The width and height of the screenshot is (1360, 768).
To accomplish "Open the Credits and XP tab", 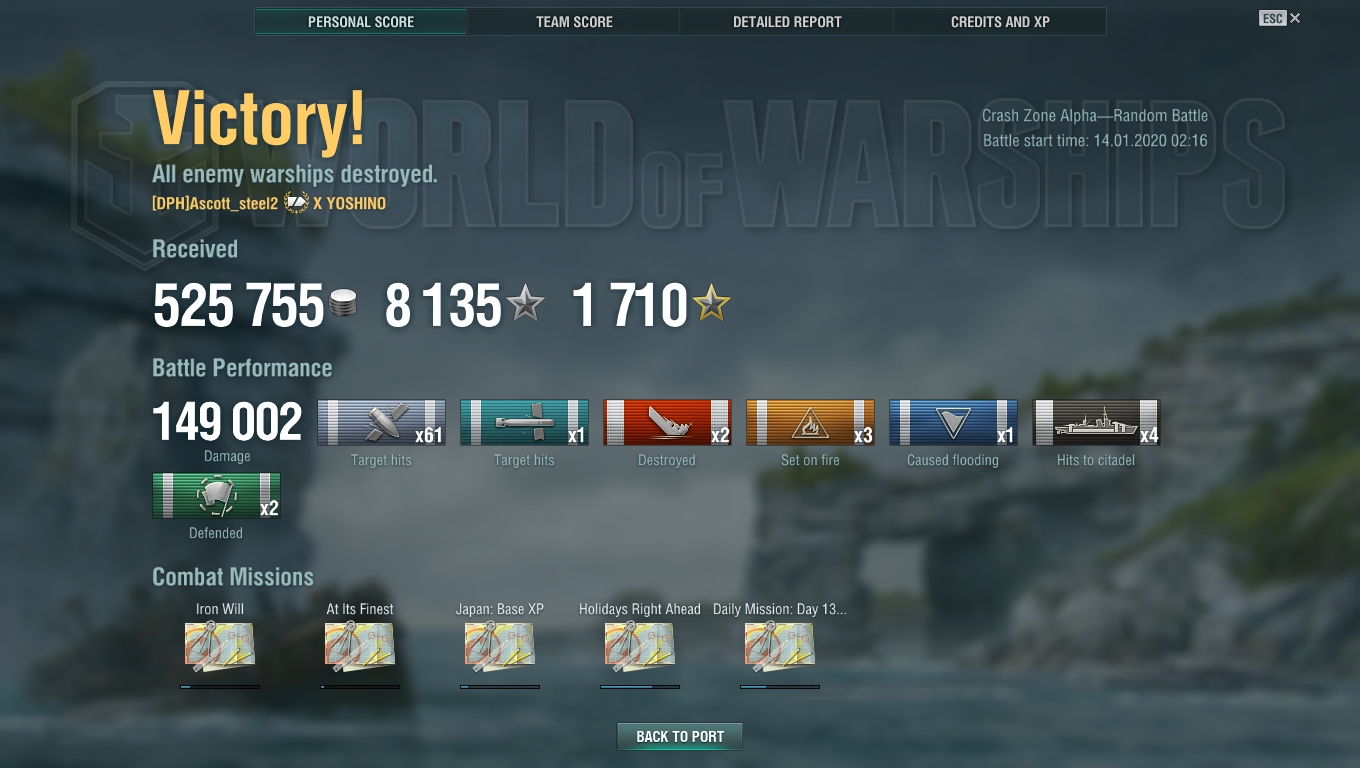I will point(1000,21).
